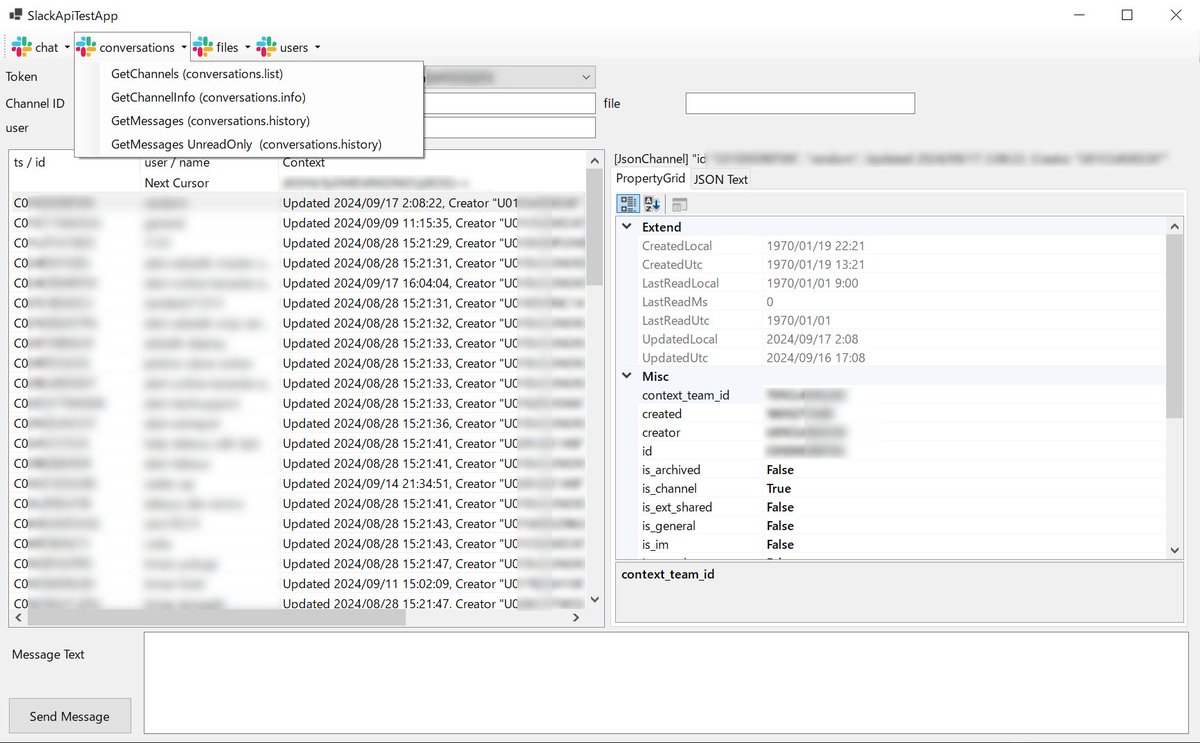1200x743 pixels.
Task: Open the Token combo box dropdown arrow
Action: tap(585, 77)
